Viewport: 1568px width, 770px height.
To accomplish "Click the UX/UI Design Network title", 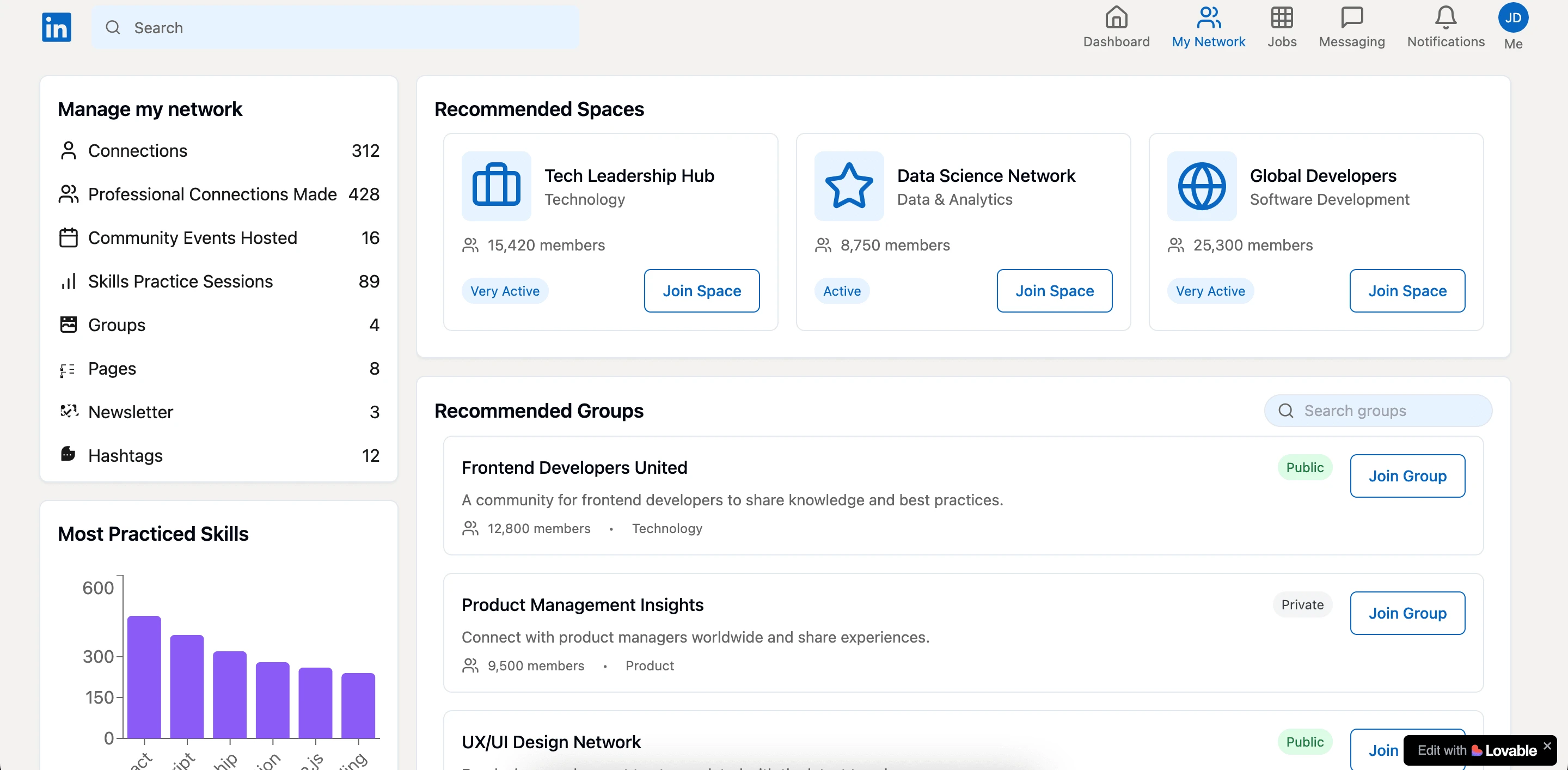I will [551, 741].
